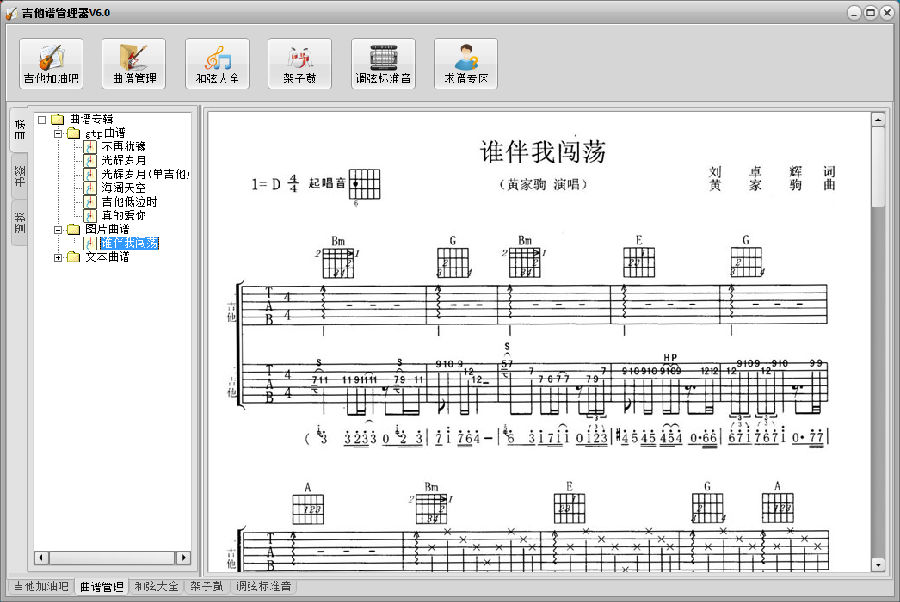The width and height of the screenshot is (900, 602).
Task: Click the file icon beside 海阔天空
Action: [x=89, y=187]
